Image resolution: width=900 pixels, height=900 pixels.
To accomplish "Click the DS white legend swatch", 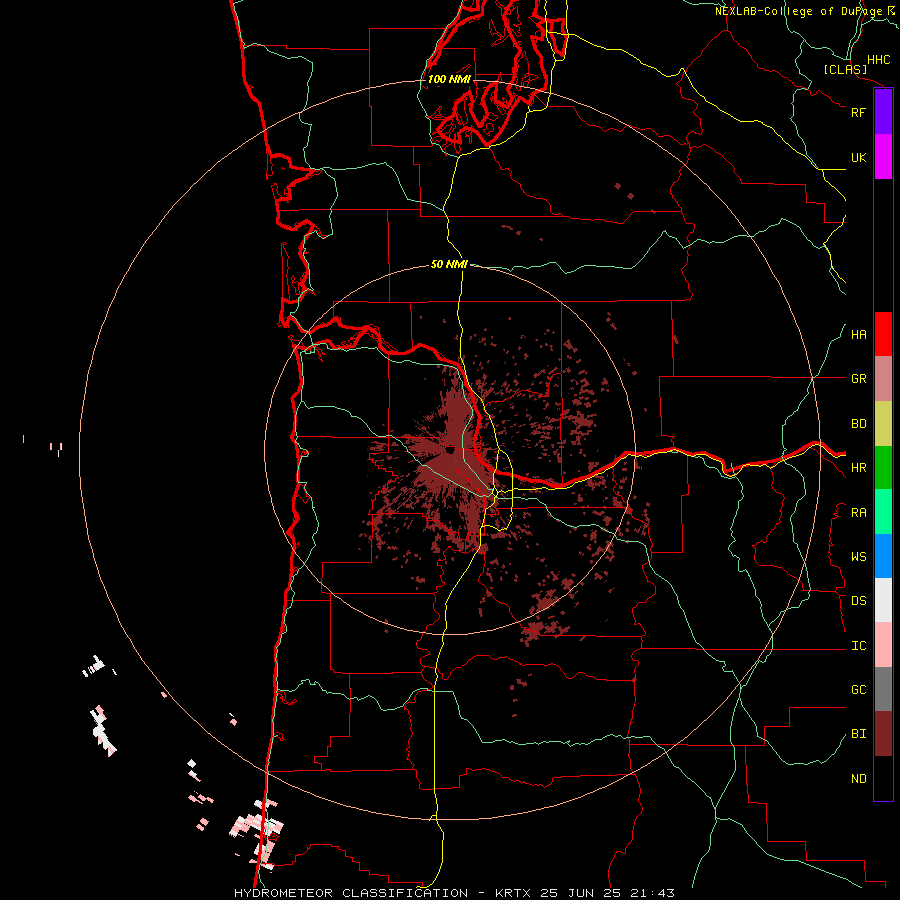I will tap(883, 600).
